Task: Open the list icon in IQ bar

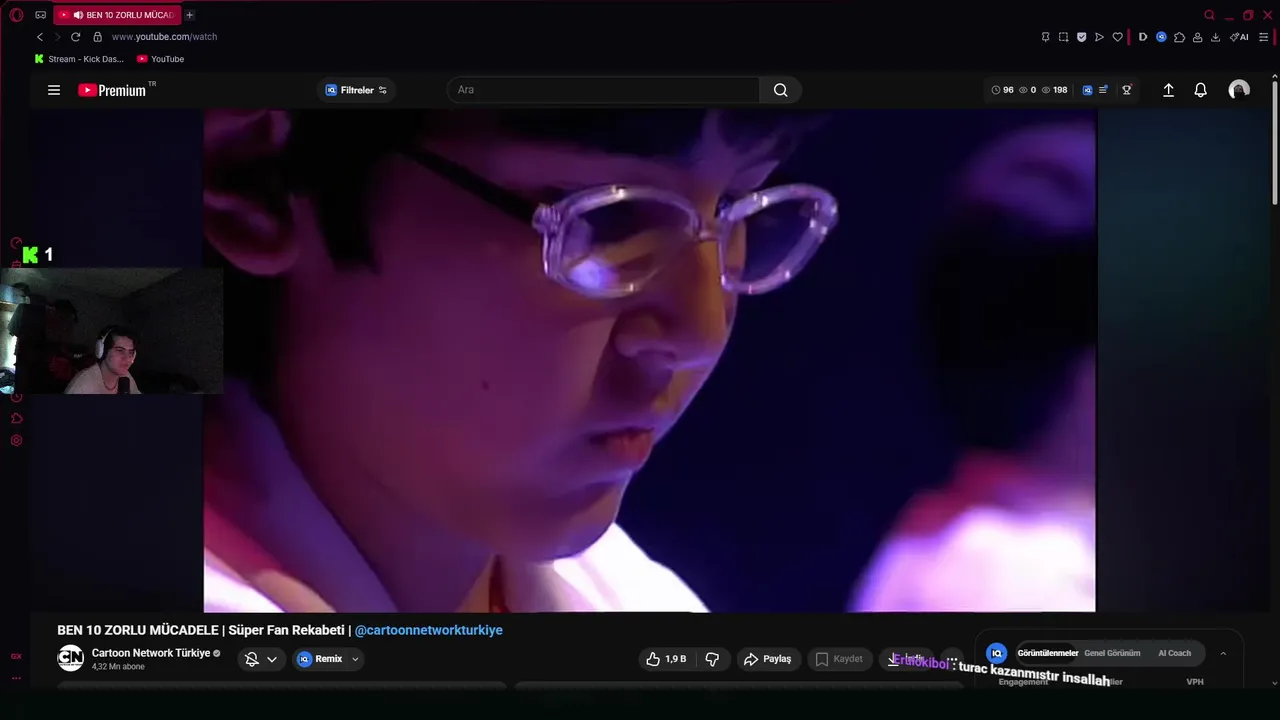Action: [1103, 90]
